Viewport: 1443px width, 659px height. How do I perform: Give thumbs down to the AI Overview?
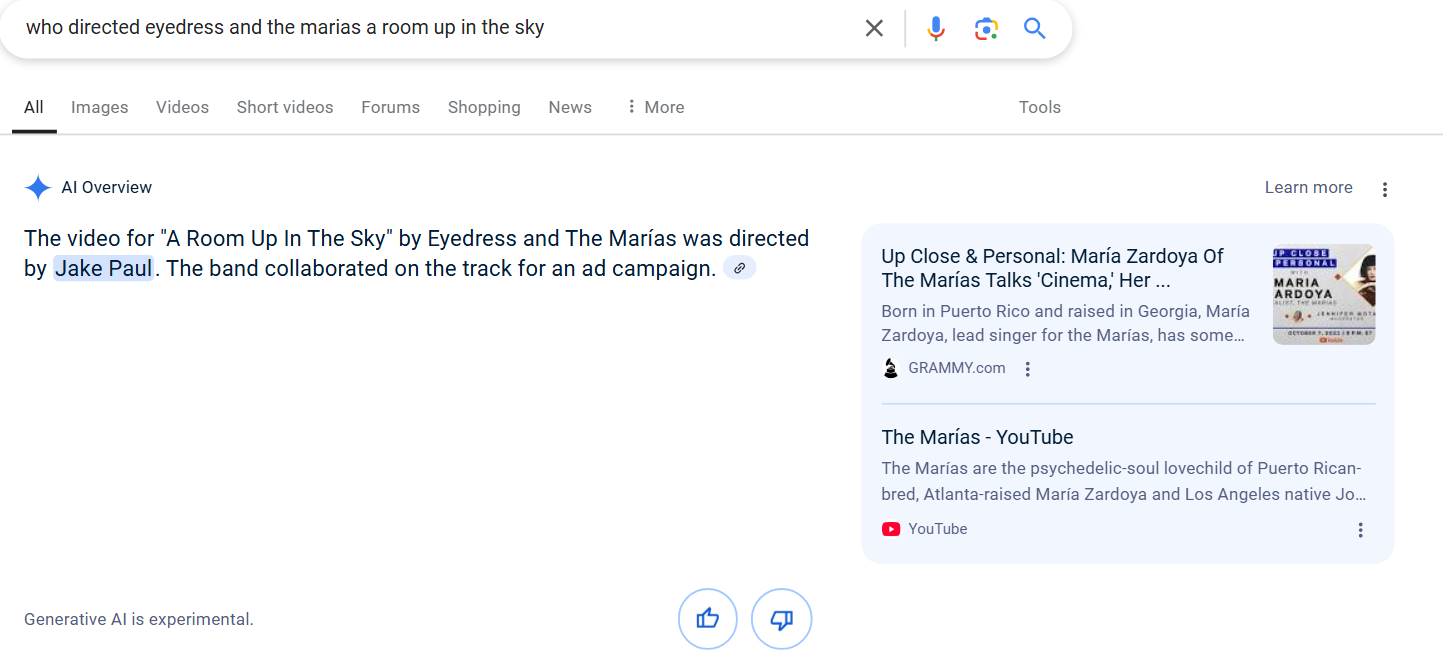pyautogui.click(x=782, y=619)
